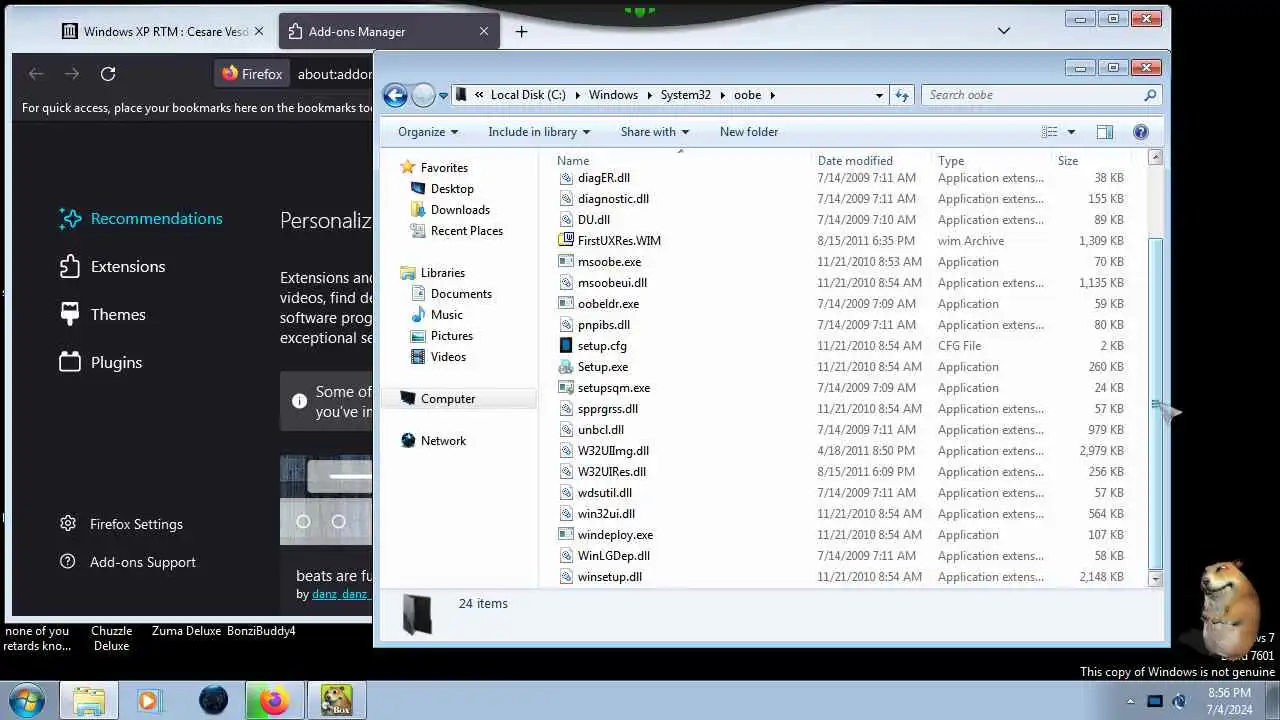
Task: Select Computer in the navigation pane
Action: 447,399
